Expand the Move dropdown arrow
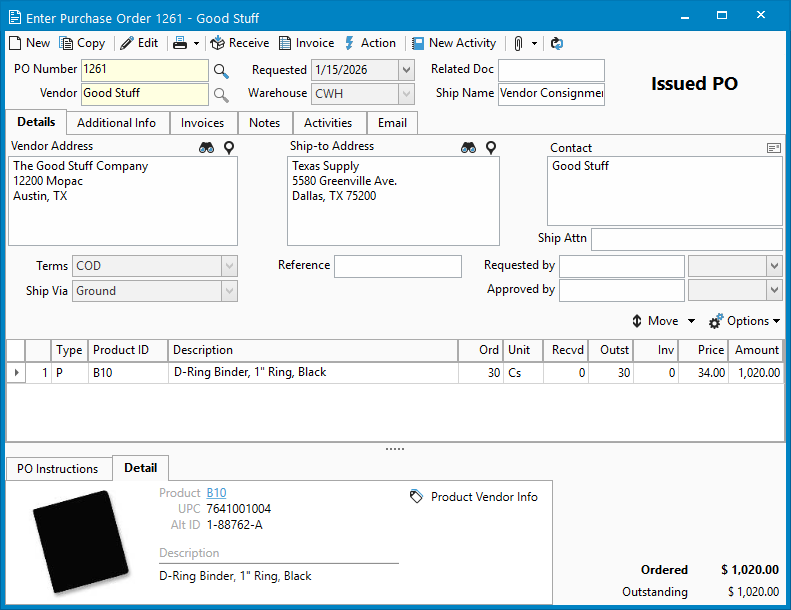The height and width of the screenshot is (610, 791). pyautogui.click(x=690, y=321)
